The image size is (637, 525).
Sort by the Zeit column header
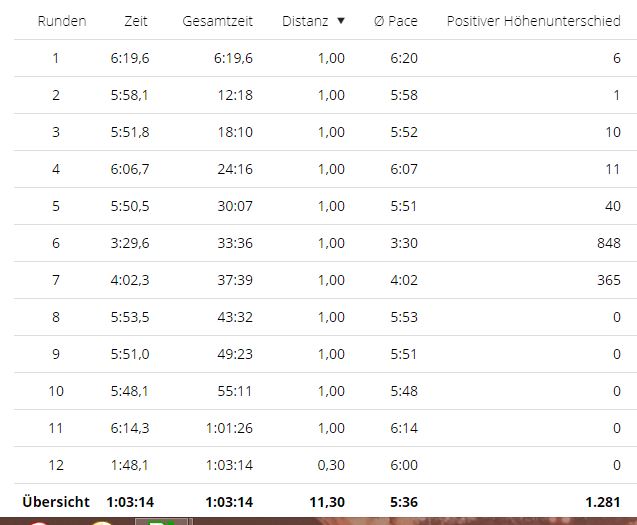click(136, 21)
